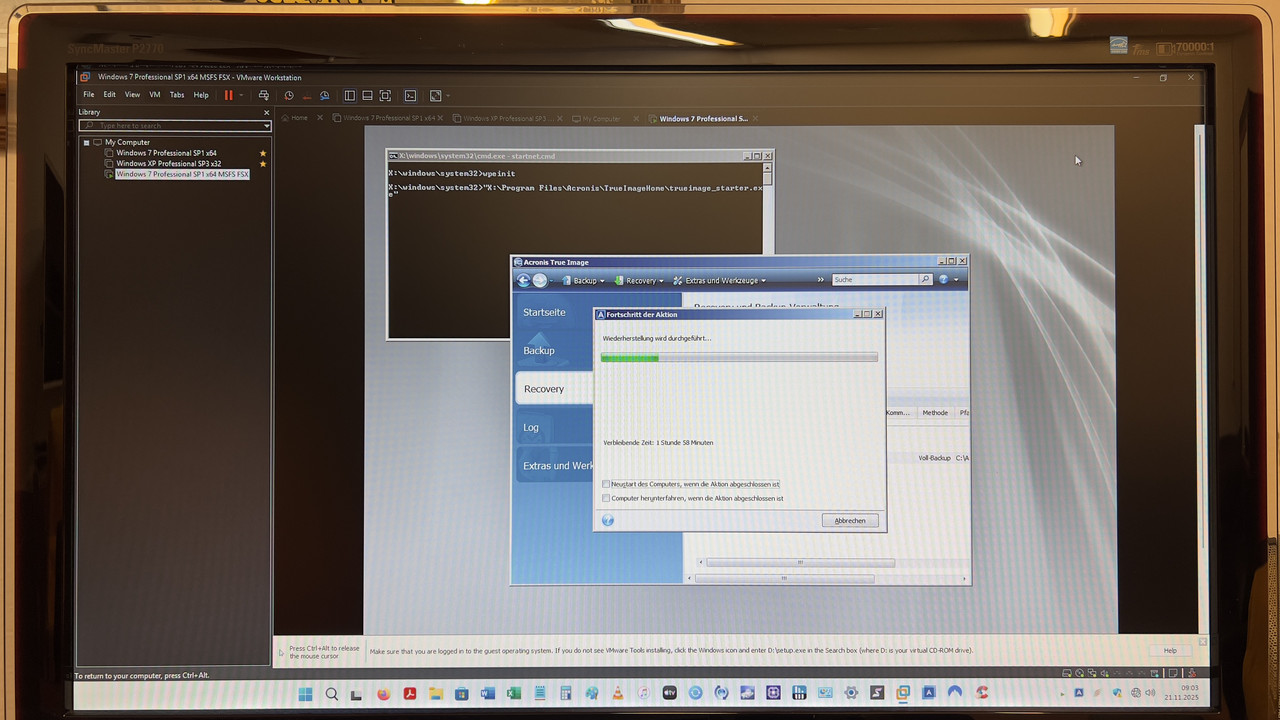Open the power options dropdown arrow beside pause
This screenshot has height=720, width=1280.
point(241,95)
